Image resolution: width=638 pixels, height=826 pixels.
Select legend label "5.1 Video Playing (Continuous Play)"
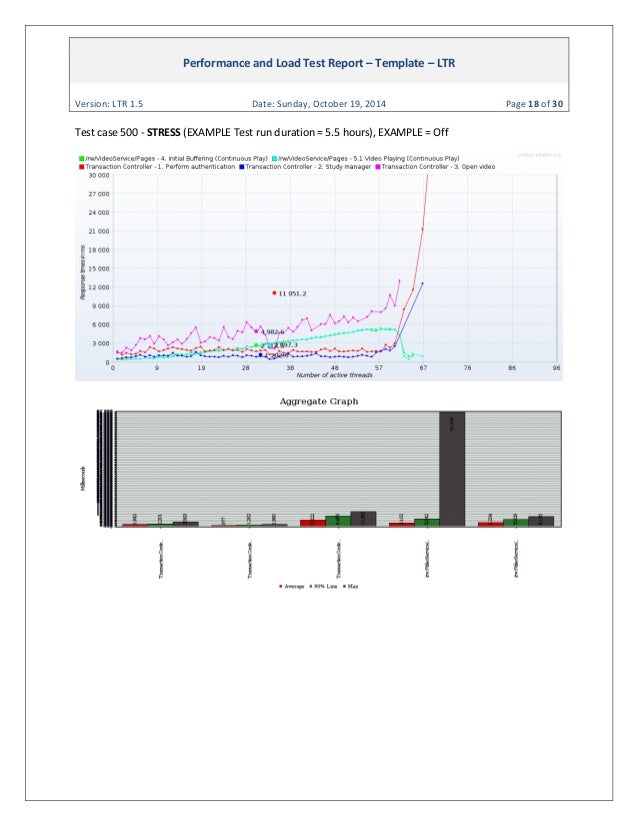coord(405,159)
